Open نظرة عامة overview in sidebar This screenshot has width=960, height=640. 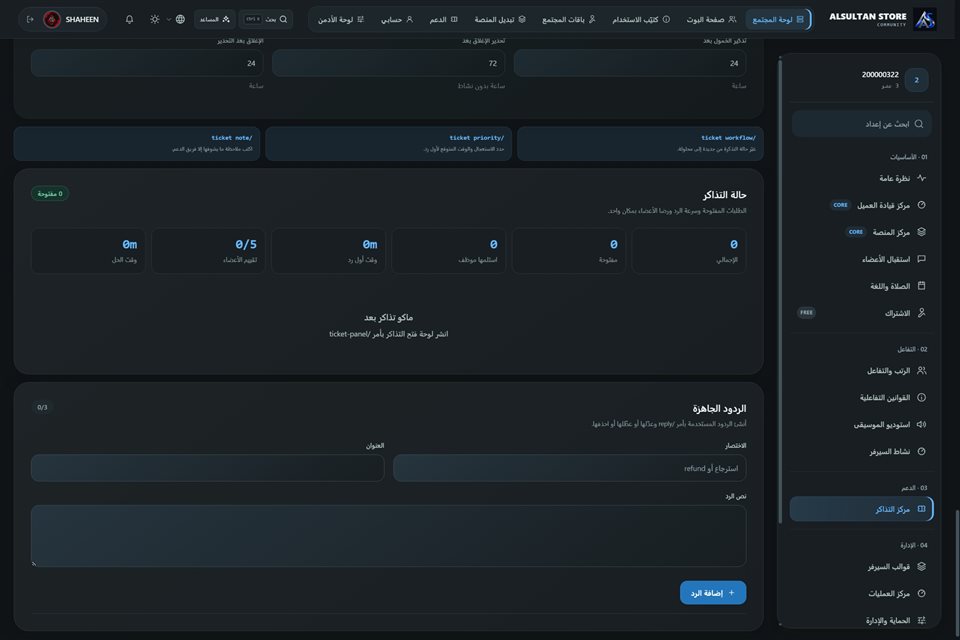pos(860,178)
